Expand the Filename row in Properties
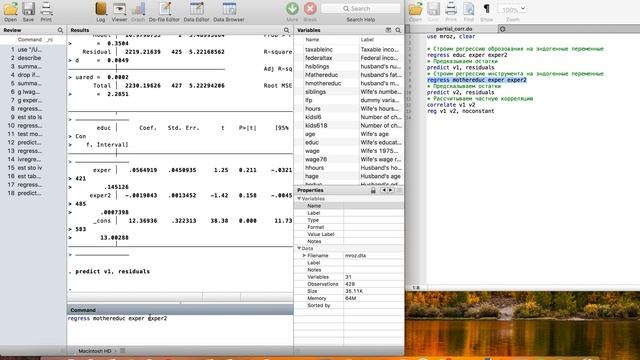The image size is (640, 360). [304, 256]
